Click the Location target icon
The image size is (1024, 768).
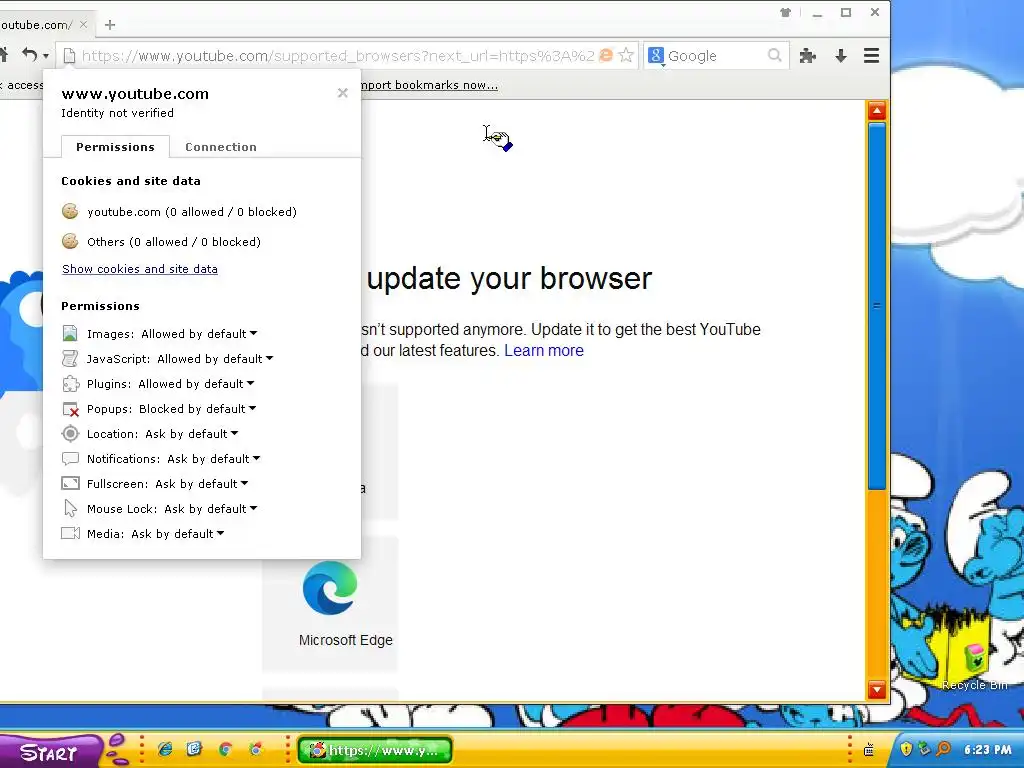[70, 434]
